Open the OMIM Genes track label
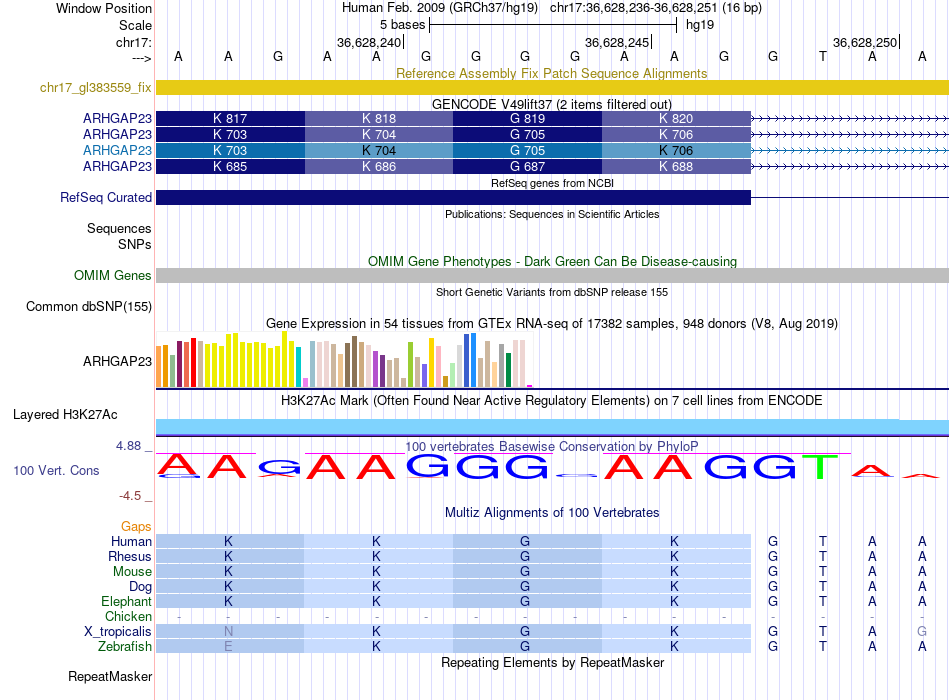Image resolution: width=950 pixels, height=700 pixels. pos(113,275)
